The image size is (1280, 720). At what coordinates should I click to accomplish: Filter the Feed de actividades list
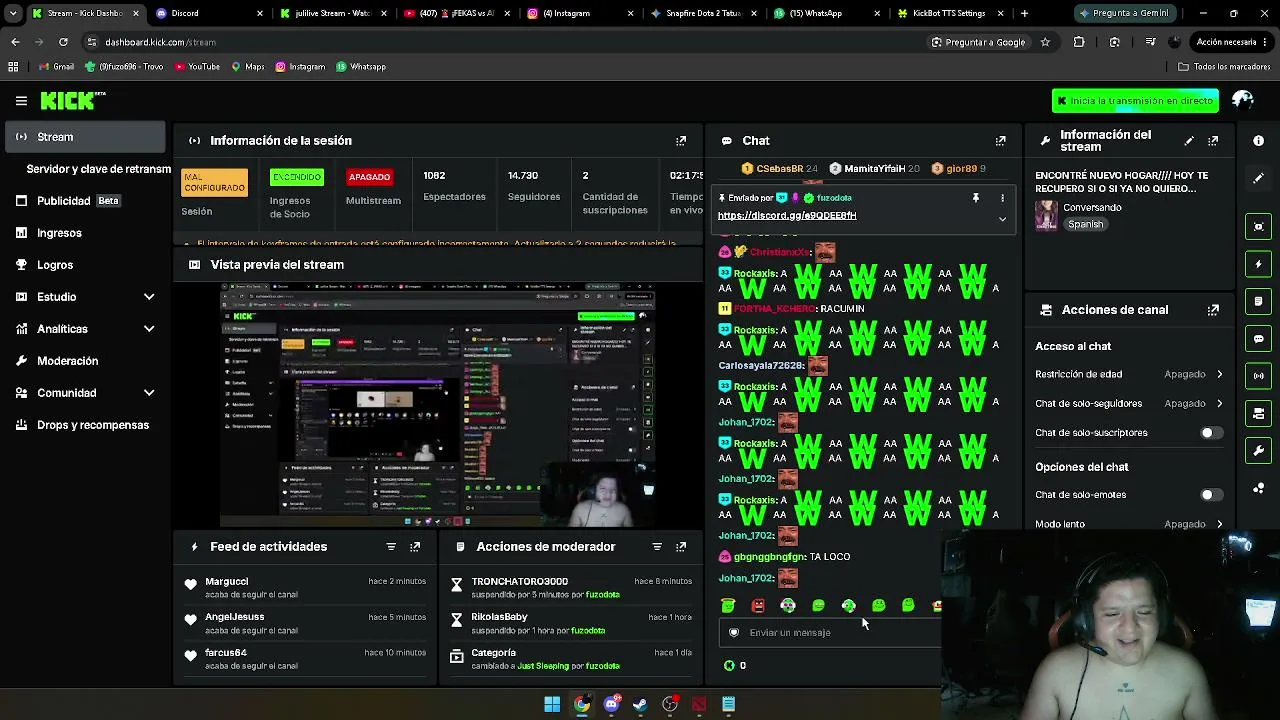pyautogui.click(x=391, y=547)
